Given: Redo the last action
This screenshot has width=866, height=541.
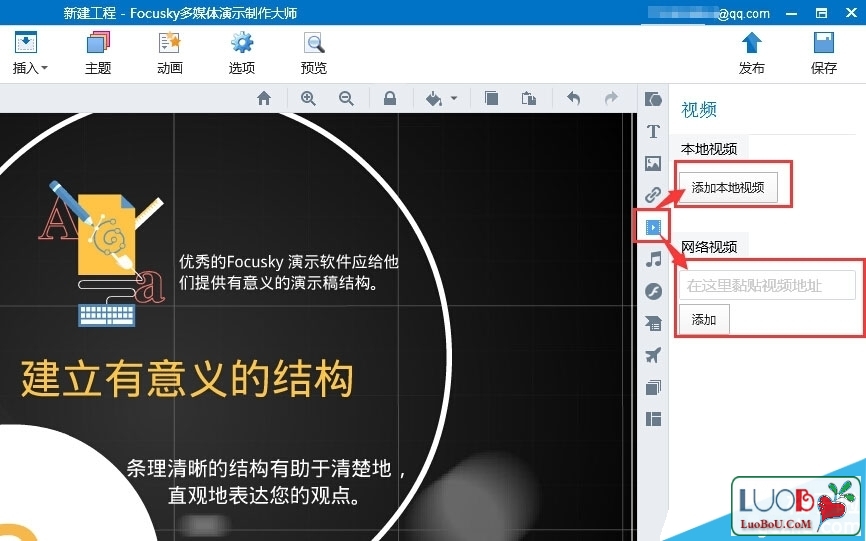Looking at the screenshot, I should (611, 98).
